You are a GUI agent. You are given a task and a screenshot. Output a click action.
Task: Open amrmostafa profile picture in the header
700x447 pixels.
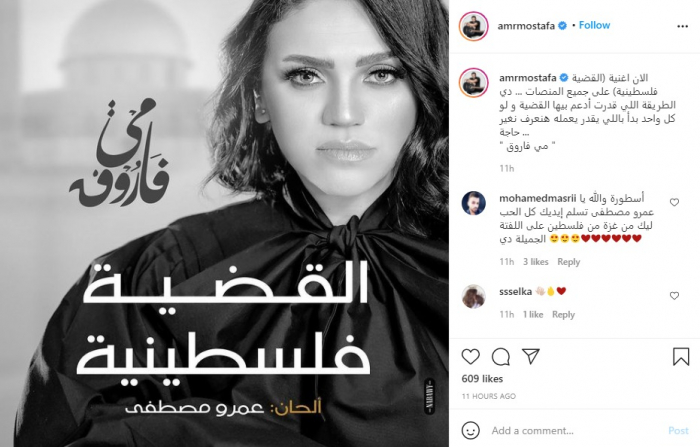point(473,26)
